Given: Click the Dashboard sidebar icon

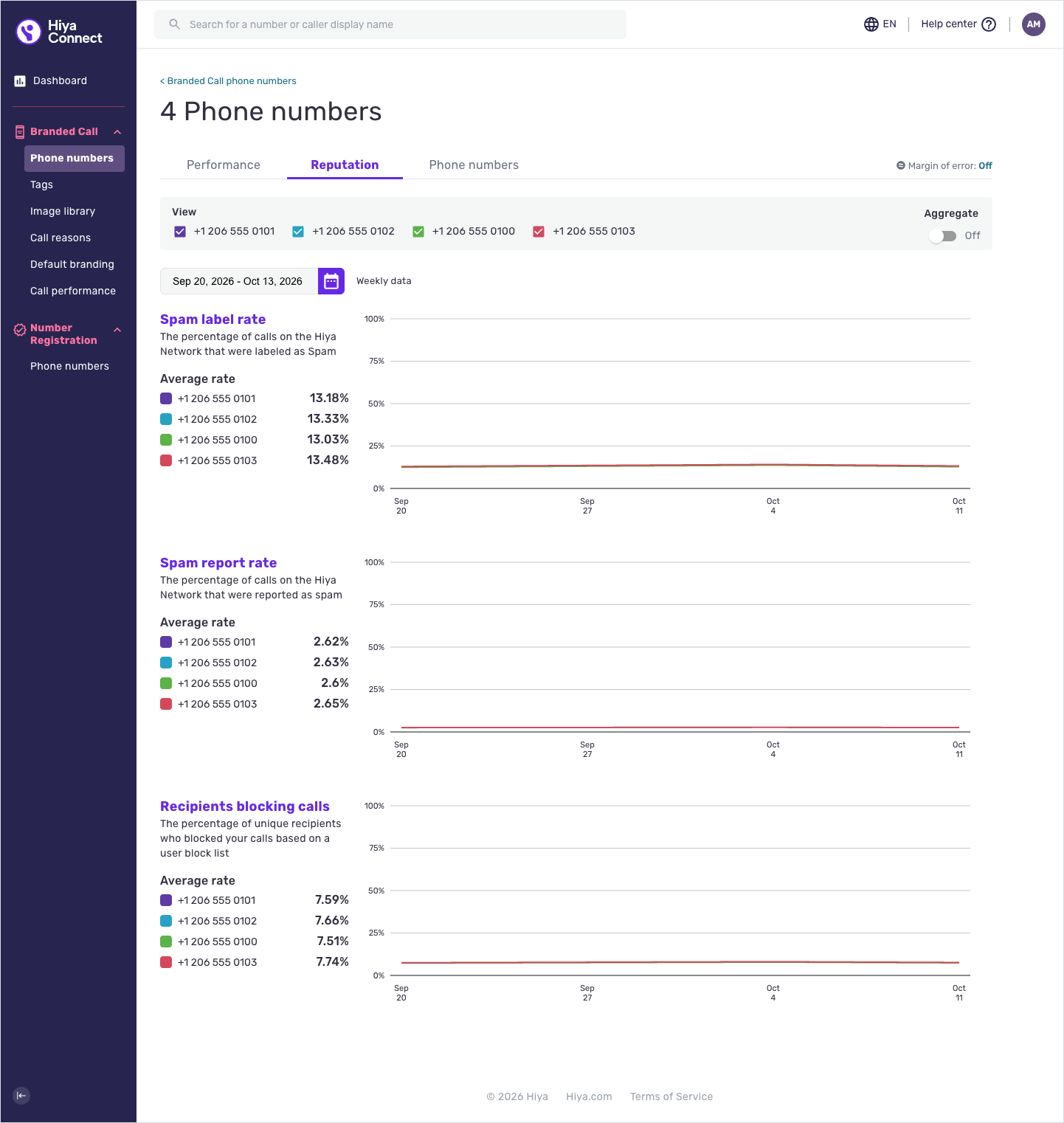Looking at the screenshot, I should coord(20,81).
